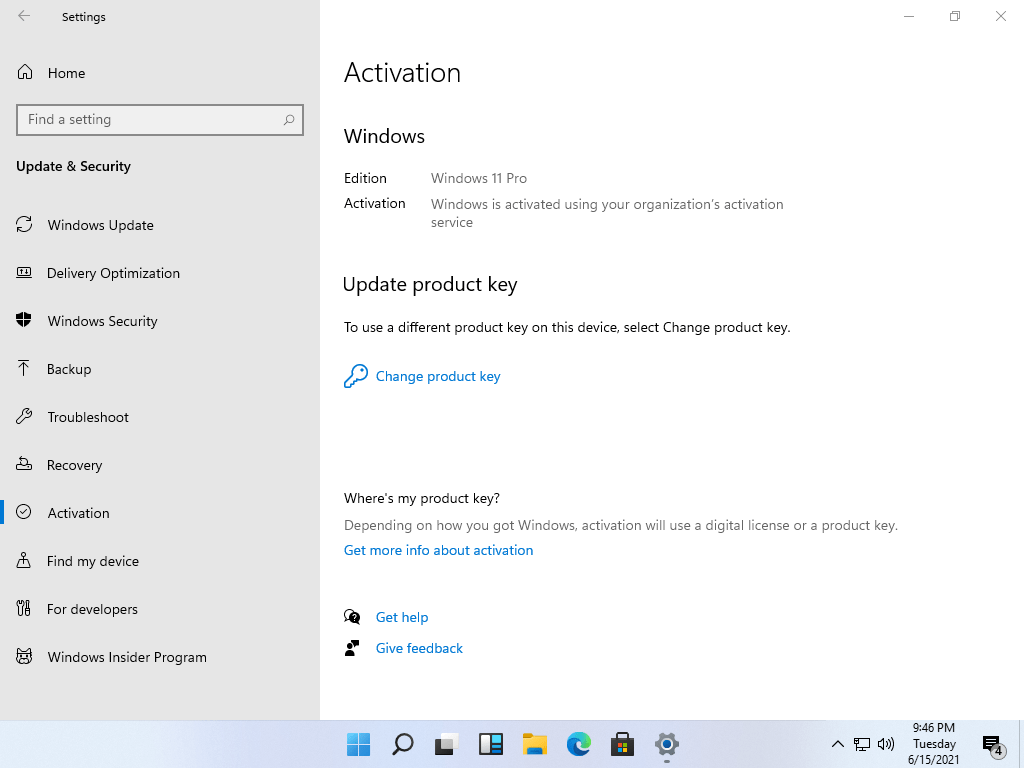Click the Where's my product key? text
Image resolution: width=1024 pixels, height=768 pixels.
422,498
